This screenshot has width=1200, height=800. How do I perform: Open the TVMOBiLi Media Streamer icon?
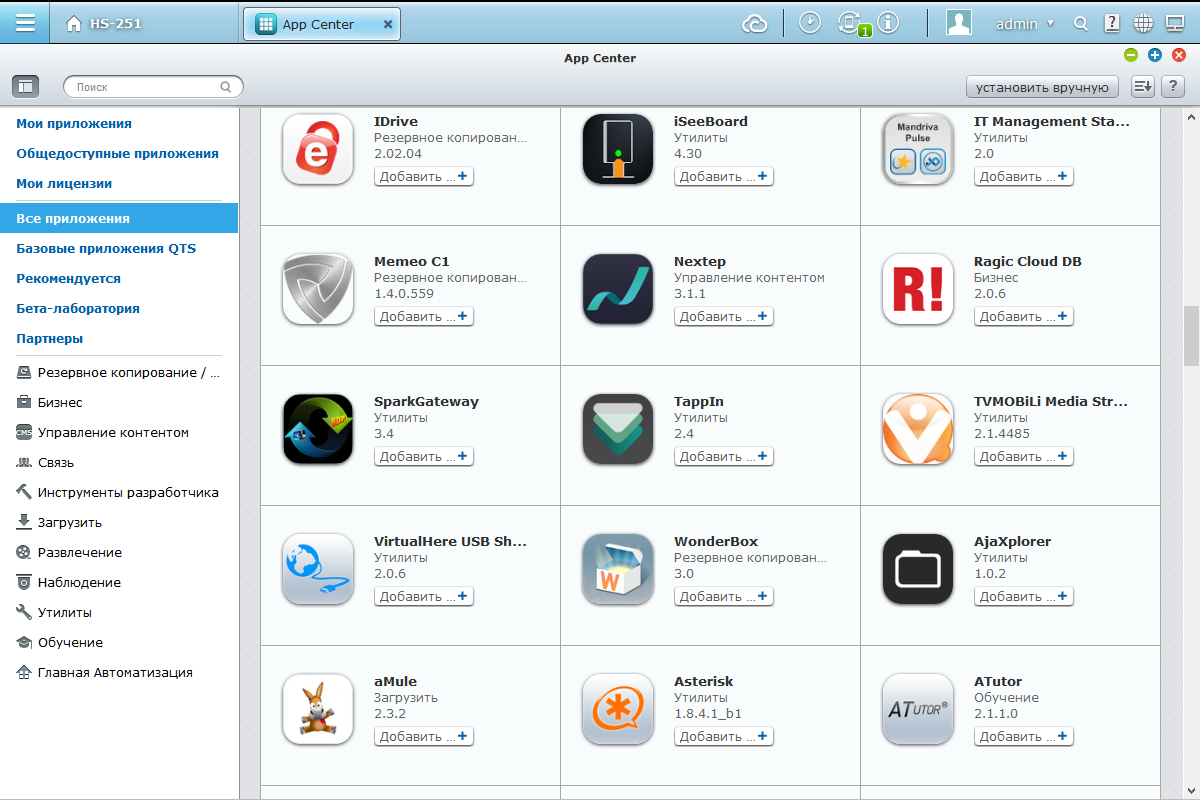tap(918, 429)
